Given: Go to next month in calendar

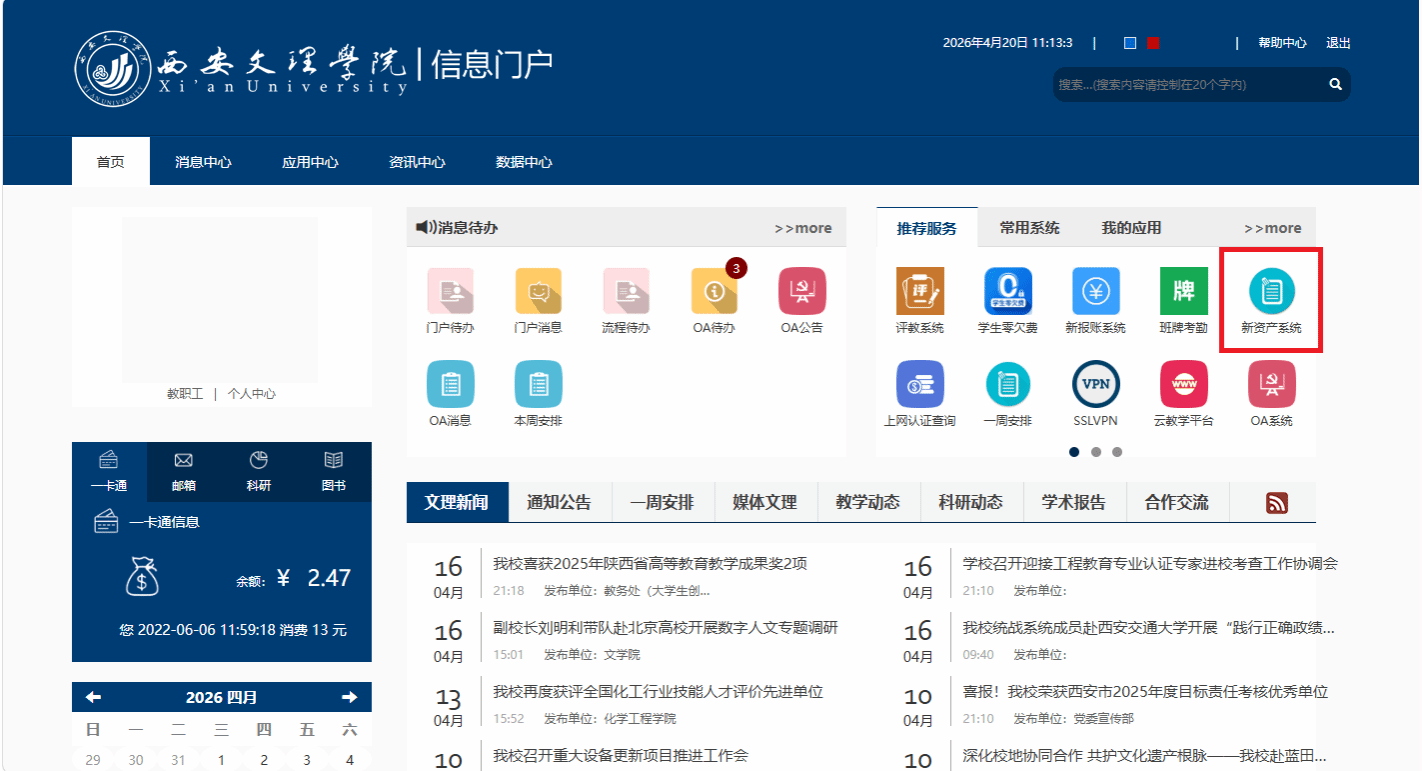Looking at the screenshot, I should 349,697.
